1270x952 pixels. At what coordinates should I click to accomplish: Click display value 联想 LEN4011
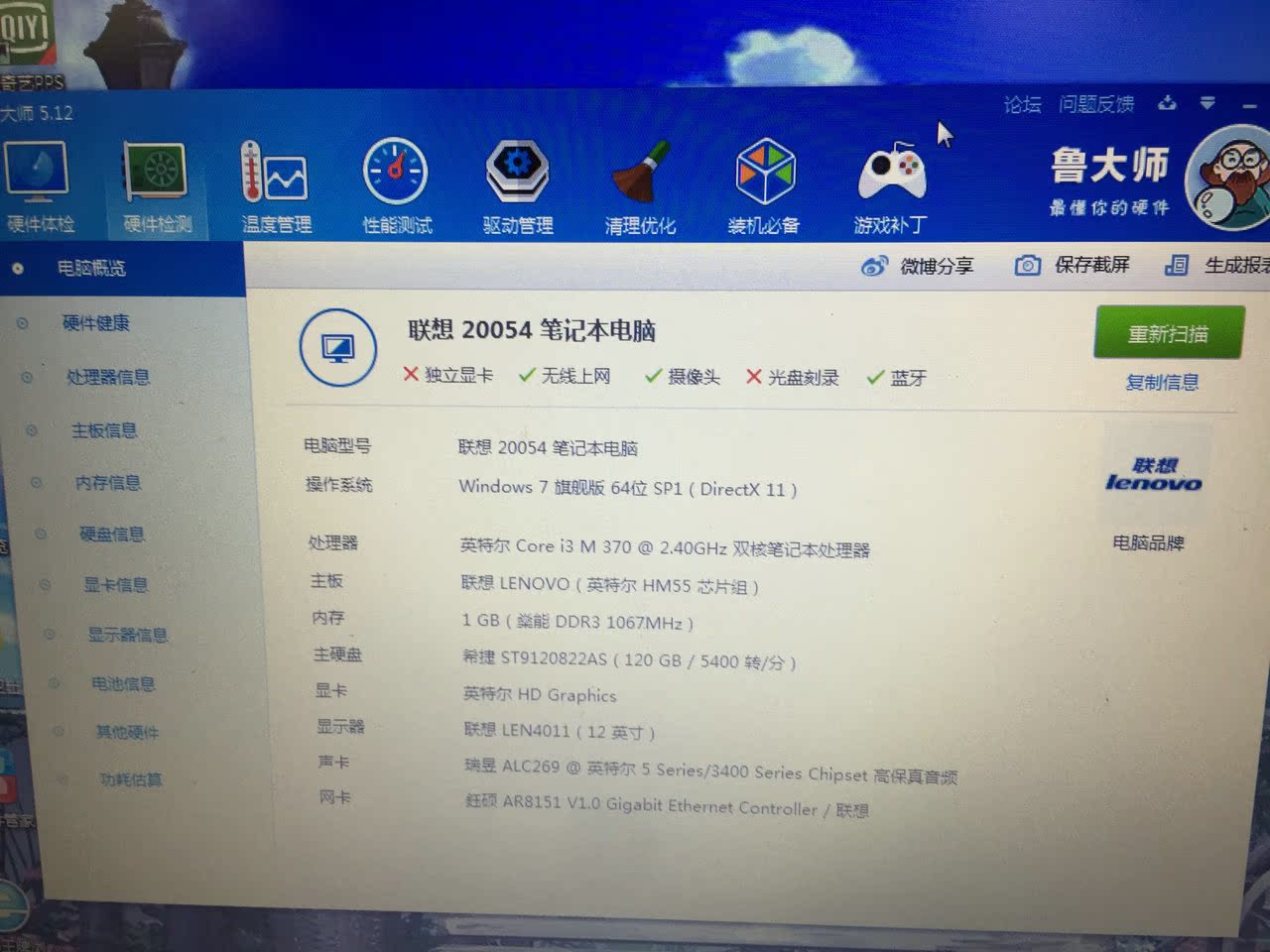pos(560,732)
